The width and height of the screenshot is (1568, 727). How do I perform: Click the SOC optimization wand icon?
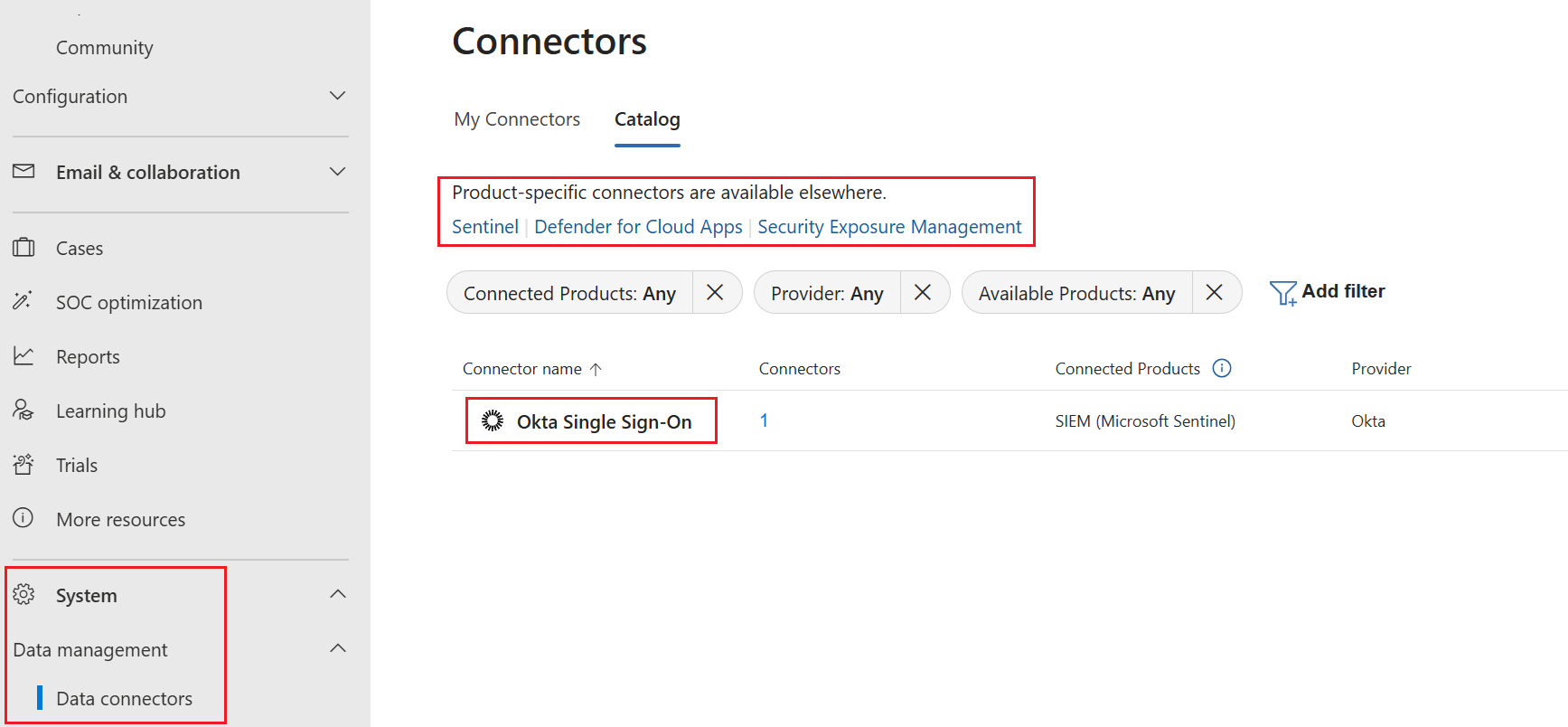tap(23, 301)
